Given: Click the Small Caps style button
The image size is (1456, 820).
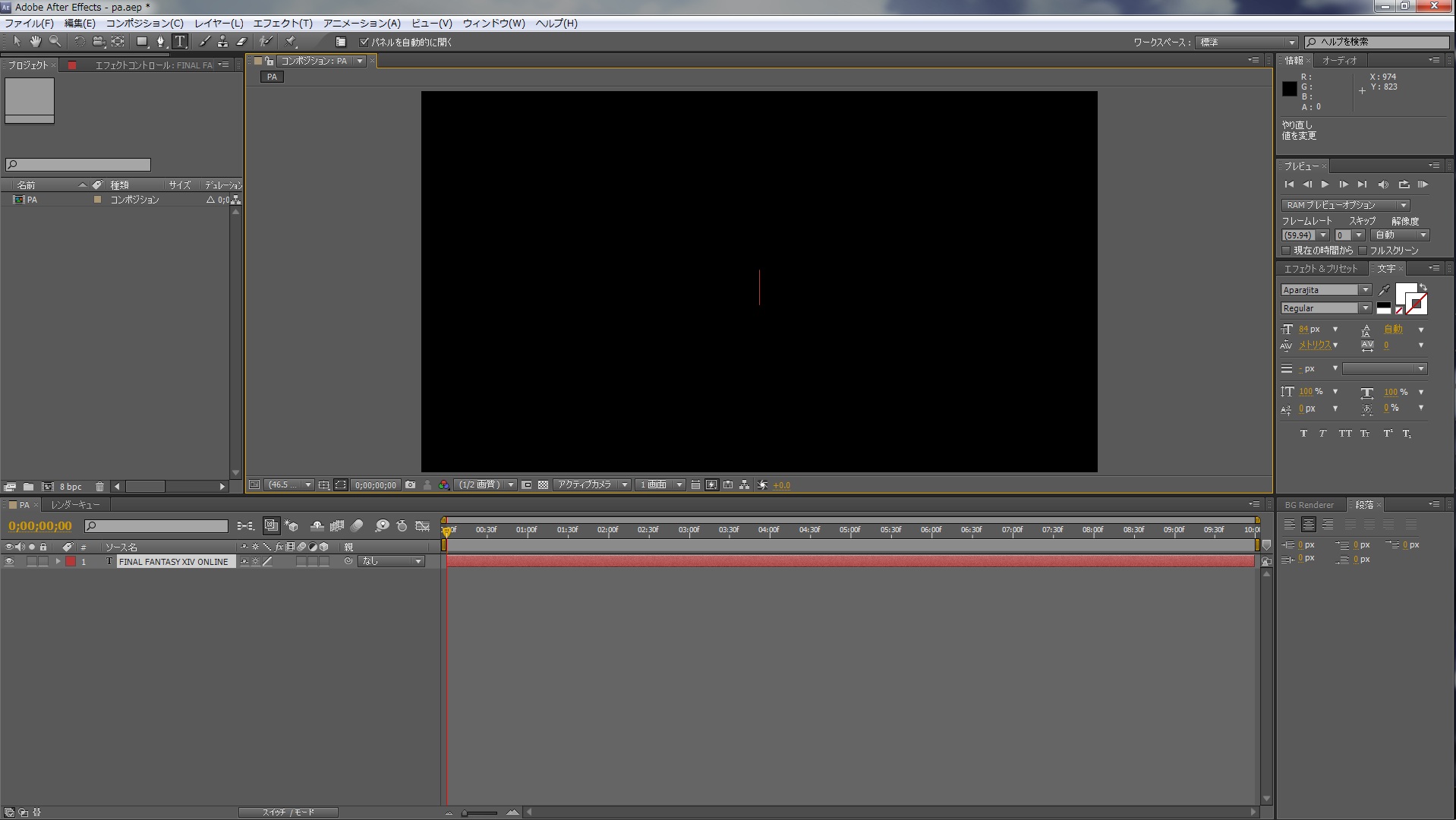Looking at the screenshot, I should coord(1365,434).
